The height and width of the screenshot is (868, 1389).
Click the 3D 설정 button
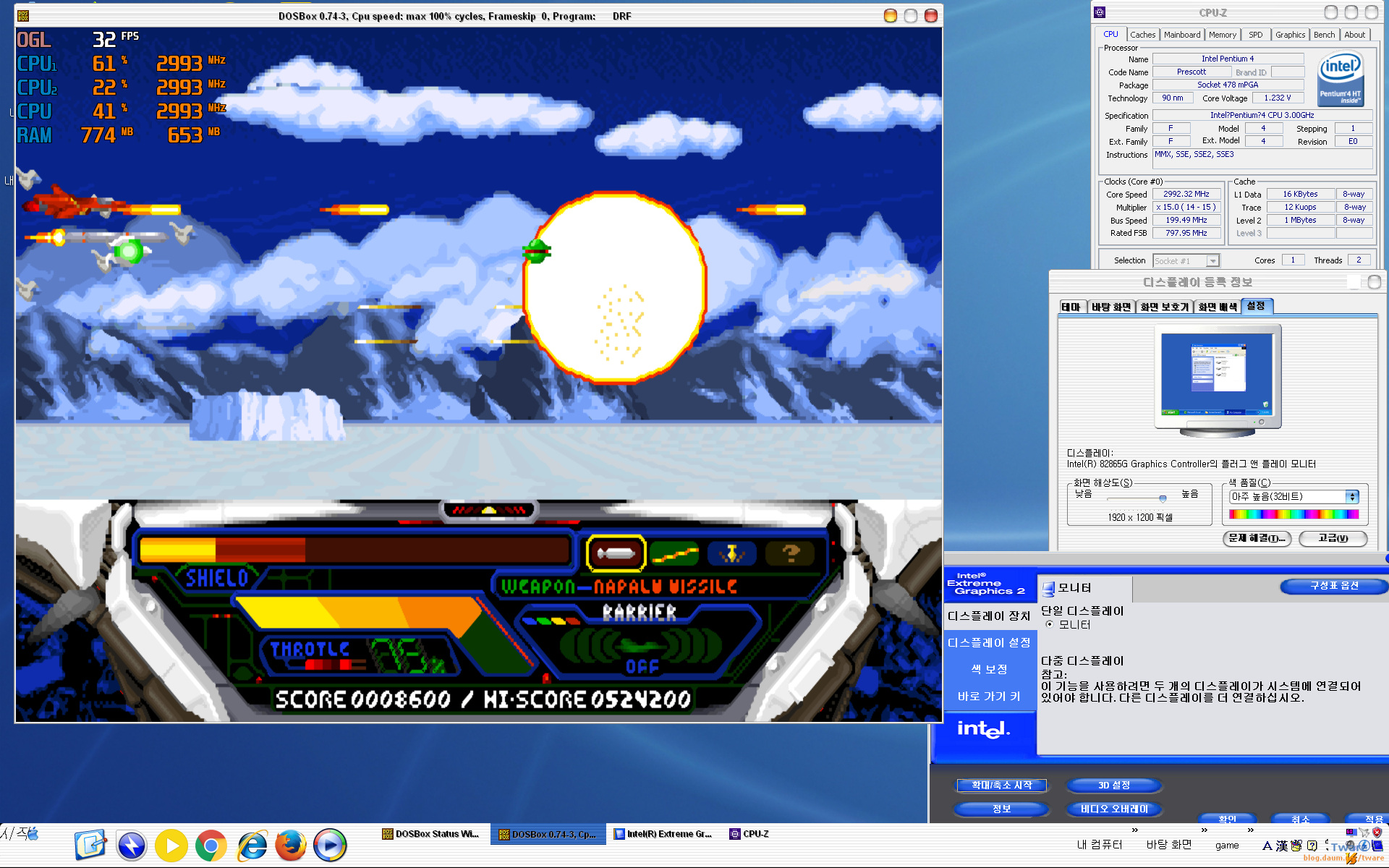(x=1113, y=785)
